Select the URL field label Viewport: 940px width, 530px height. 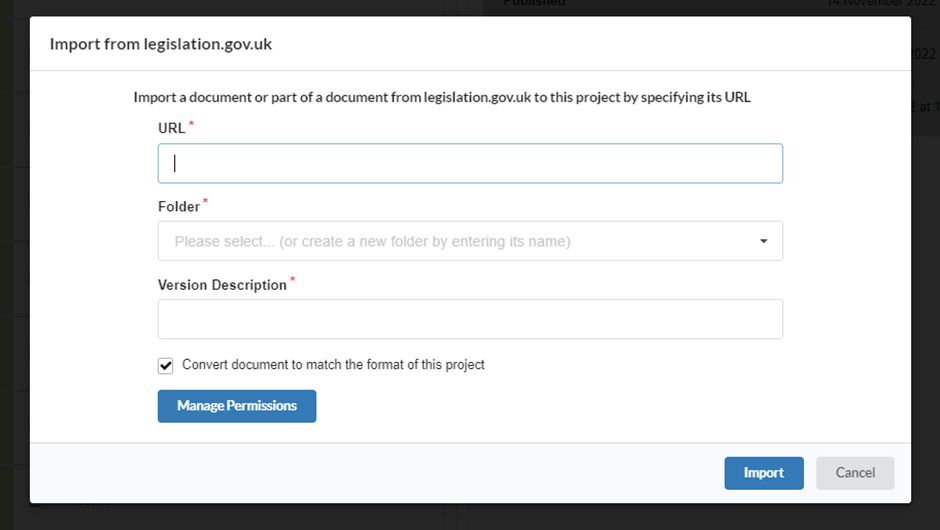(x=171, y=128)
